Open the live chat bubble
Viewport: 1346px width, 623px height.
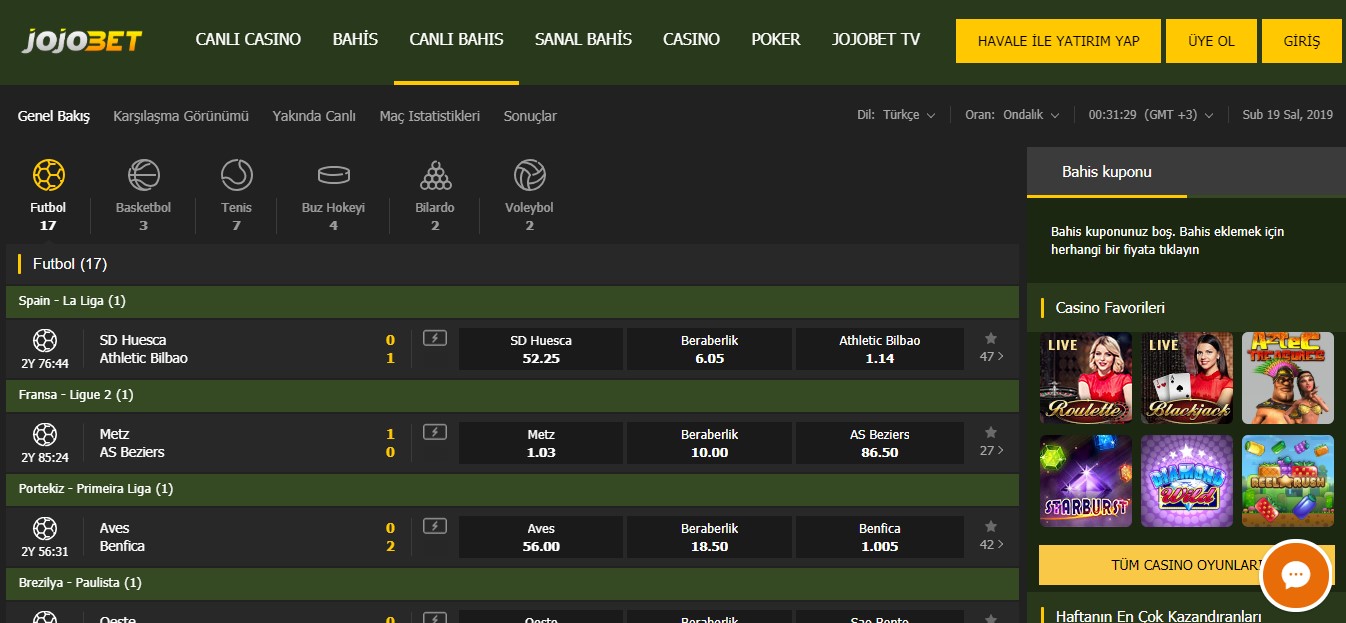pos(1296,574)
